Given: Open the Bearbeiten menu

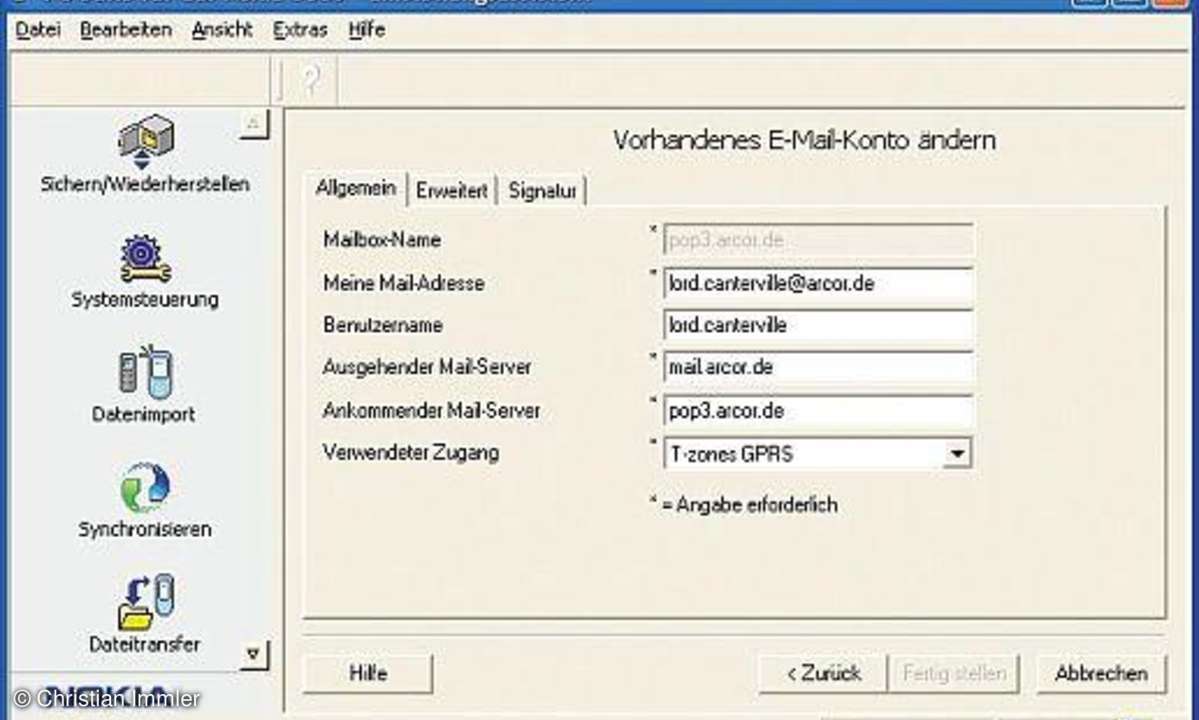Looking at the screenshot, I should pyautogui.click(x=126, y=30).
